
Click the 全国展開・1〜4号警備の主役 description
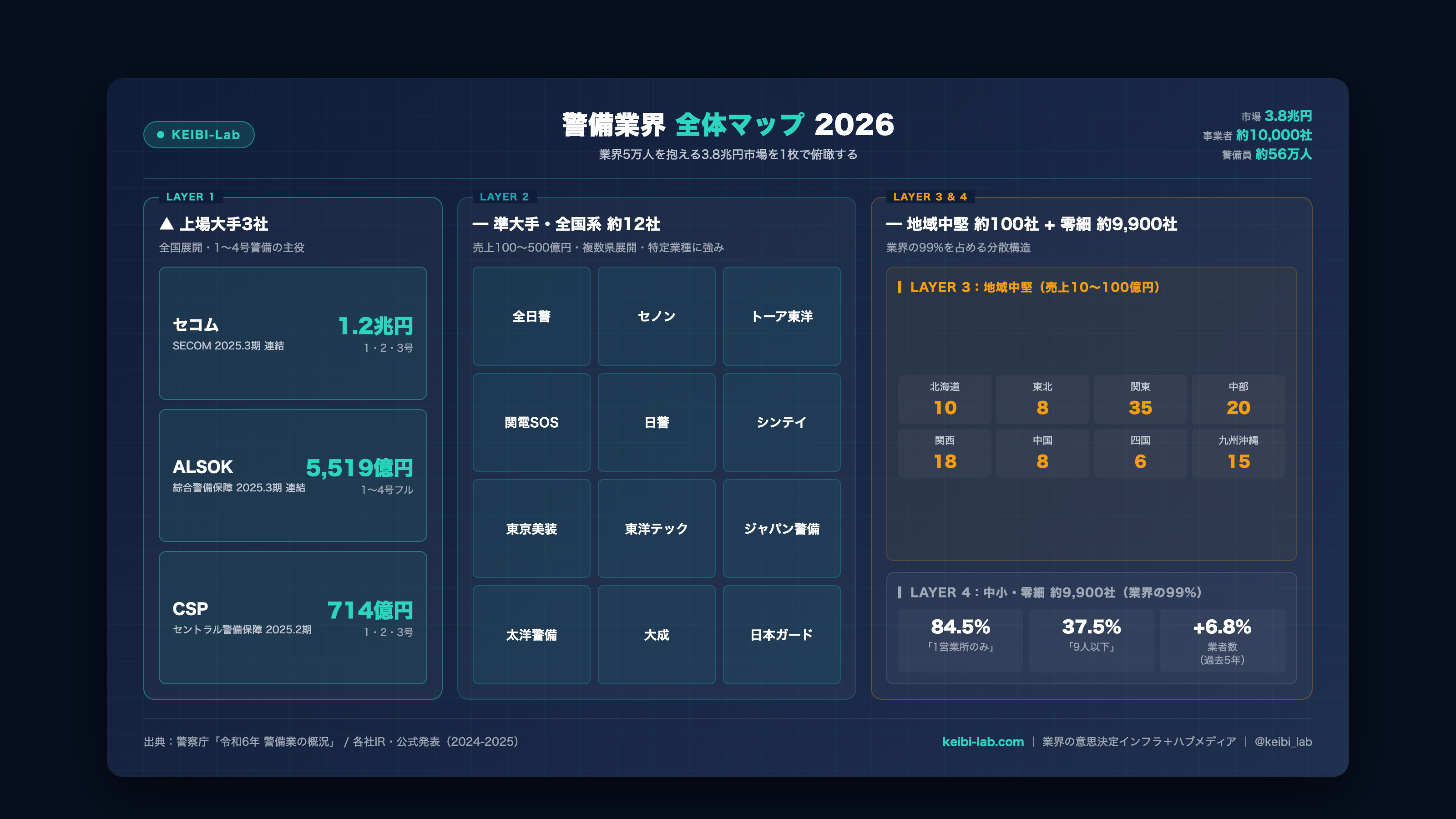(x=232, y=248)
